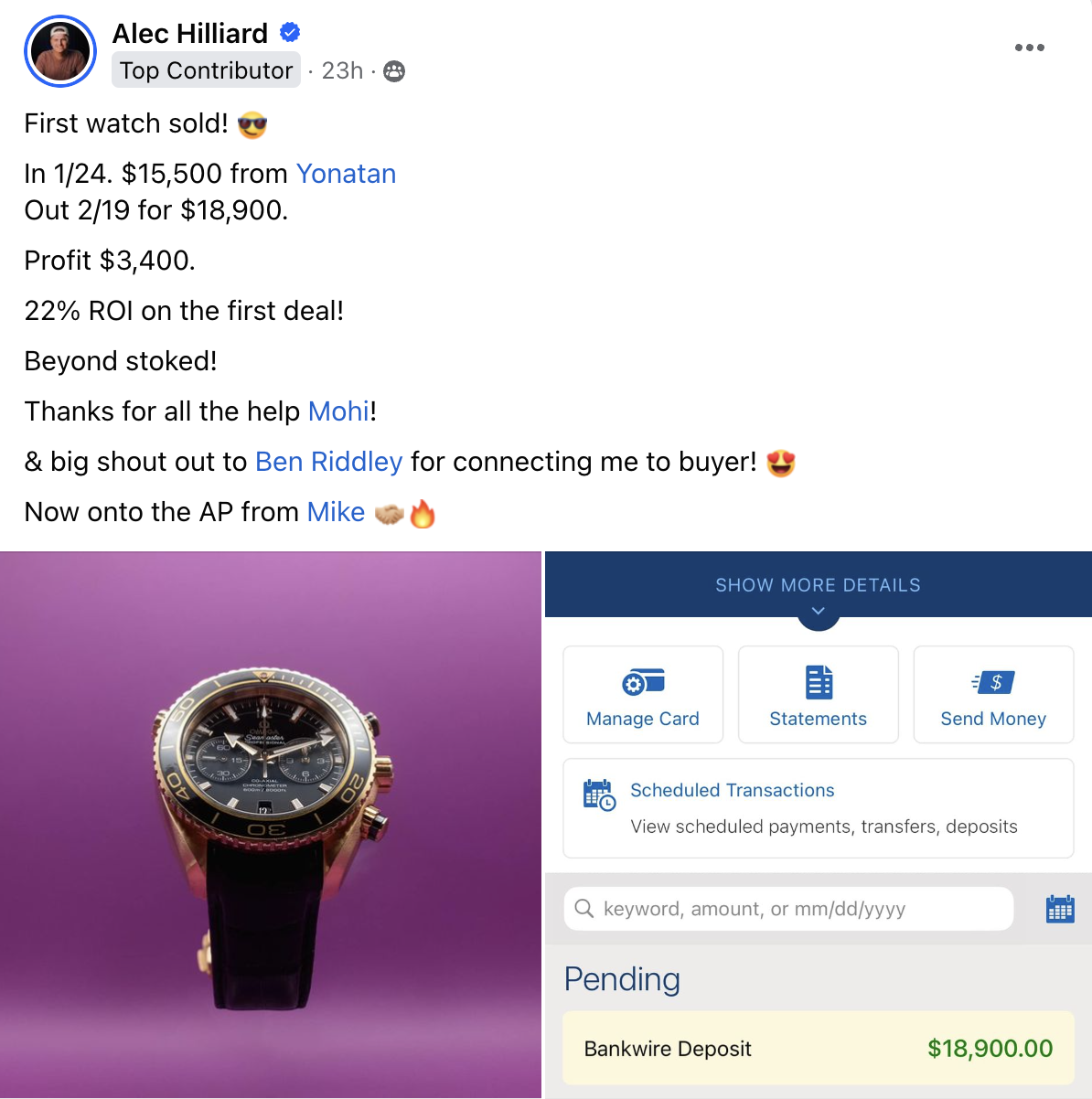
Task: Select the pending Bankwire Deposit row
Action: [x=818, y=1048]
